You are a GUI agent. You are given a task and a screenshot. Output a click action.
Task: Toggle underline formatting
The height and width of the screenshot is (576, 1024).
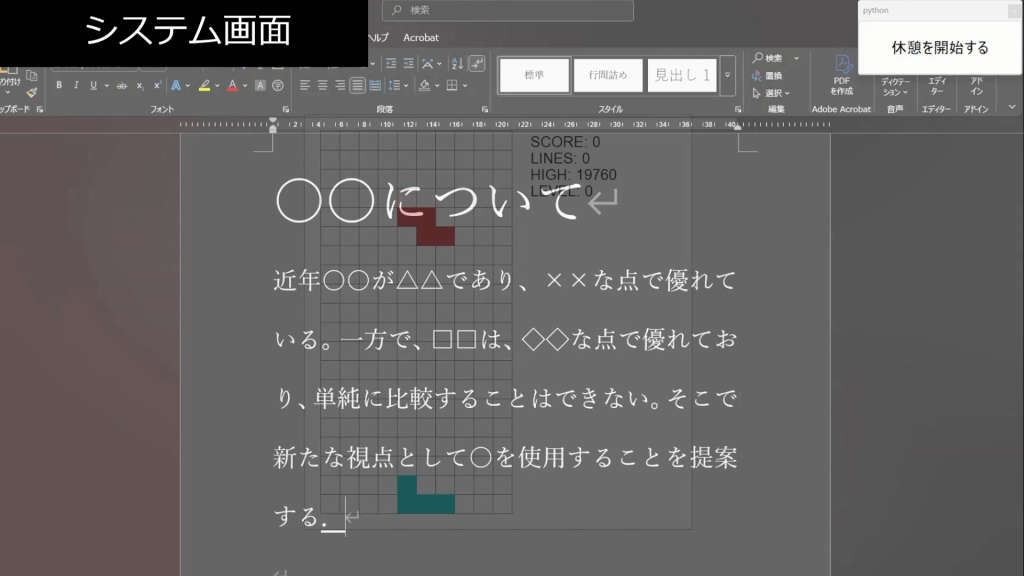[92, 84]
